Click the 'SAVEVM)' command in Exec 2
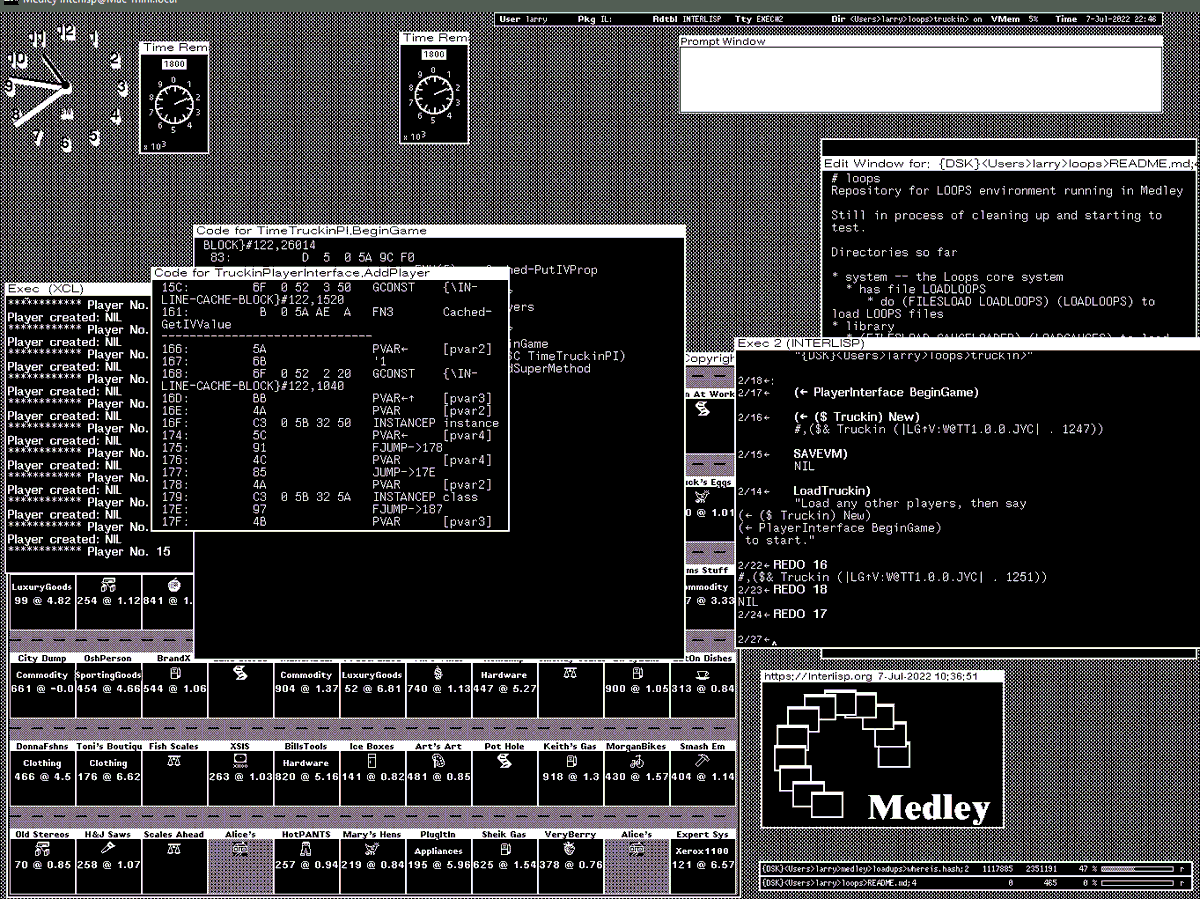1200x899 pixels. [821, 454]
